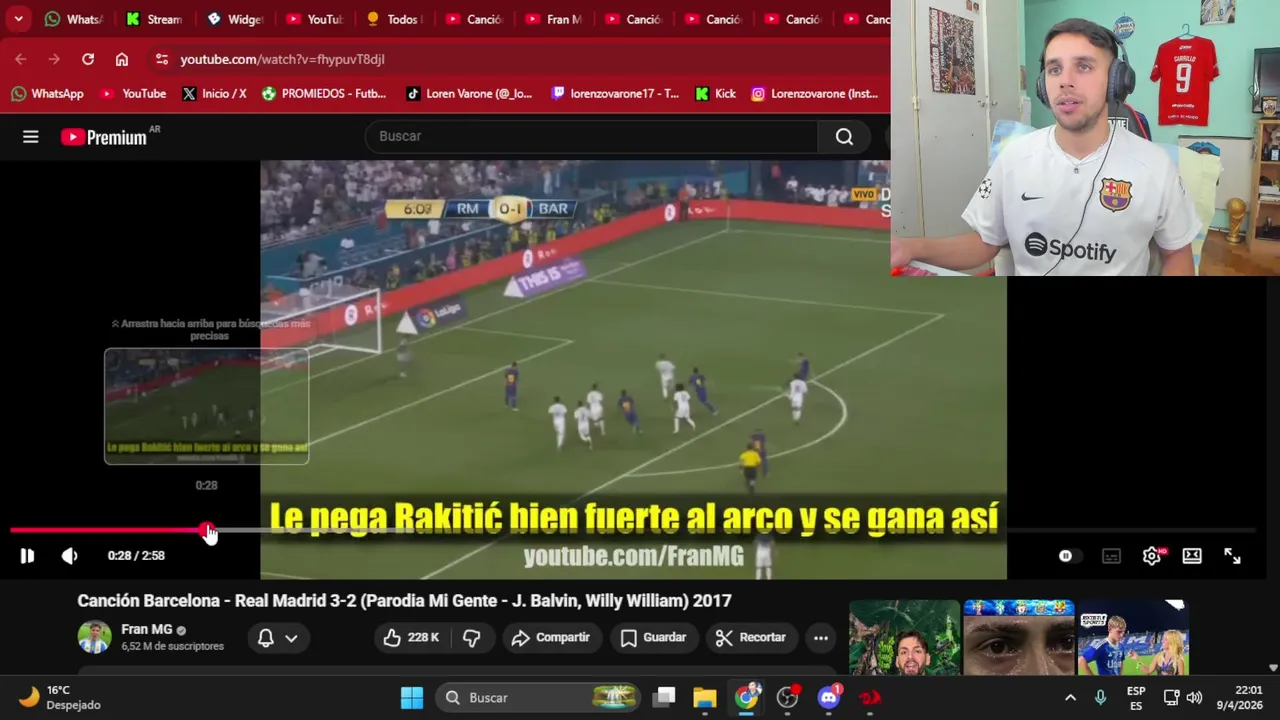Switch to the Todos tab
Viewport: 1280px width, 720px height.
pyautogui.click(x=394, y=19)
